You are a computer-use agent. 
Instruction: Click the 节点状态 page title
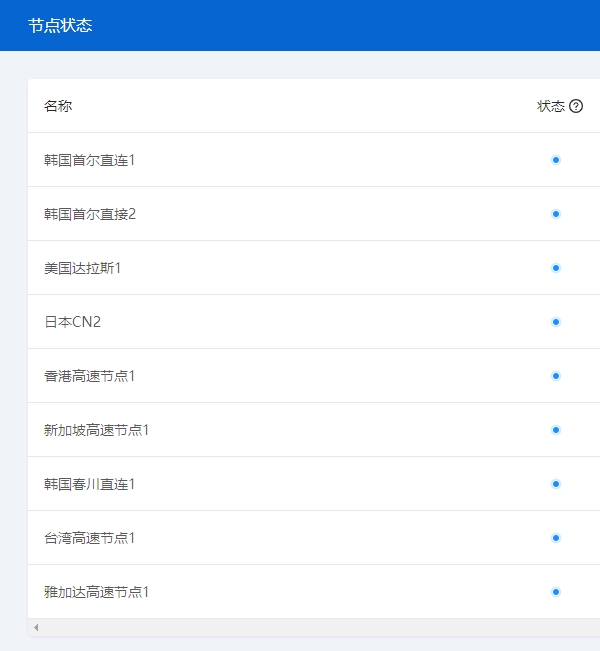click(x=60, y=25)
